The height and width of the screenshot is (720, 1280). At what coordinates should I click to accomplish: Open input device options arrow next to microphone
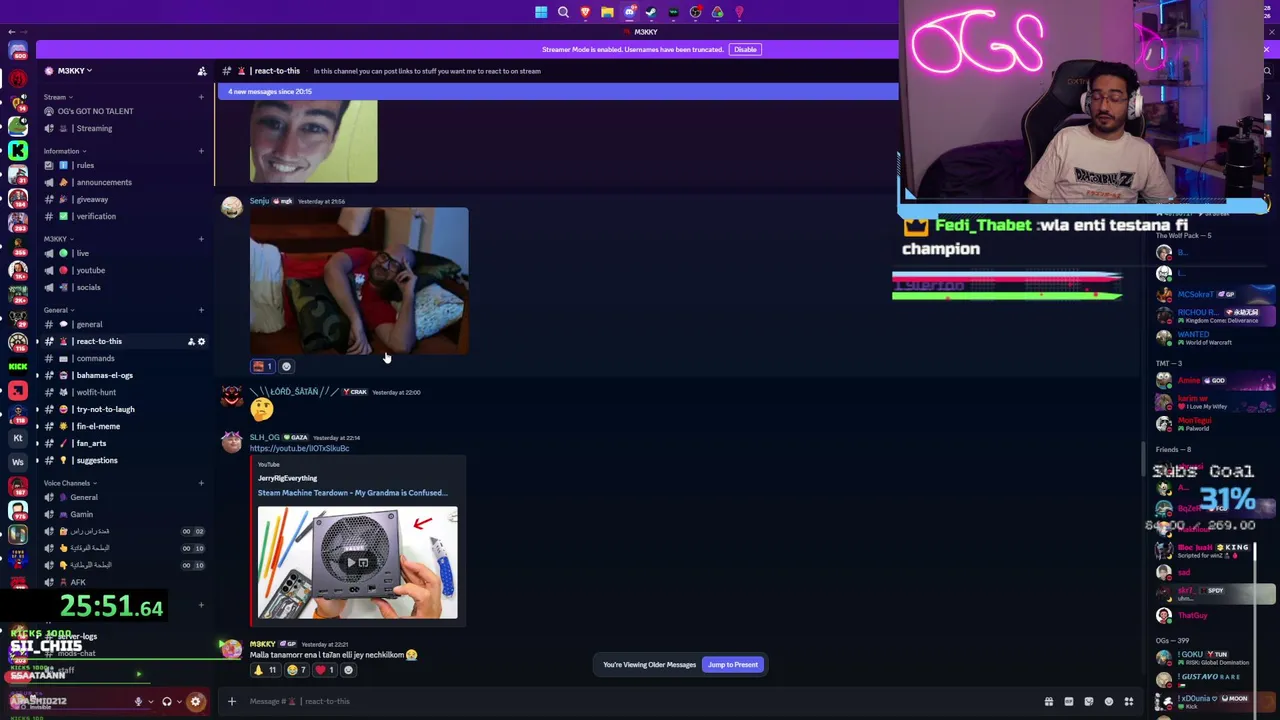click(x=150, y=701)
